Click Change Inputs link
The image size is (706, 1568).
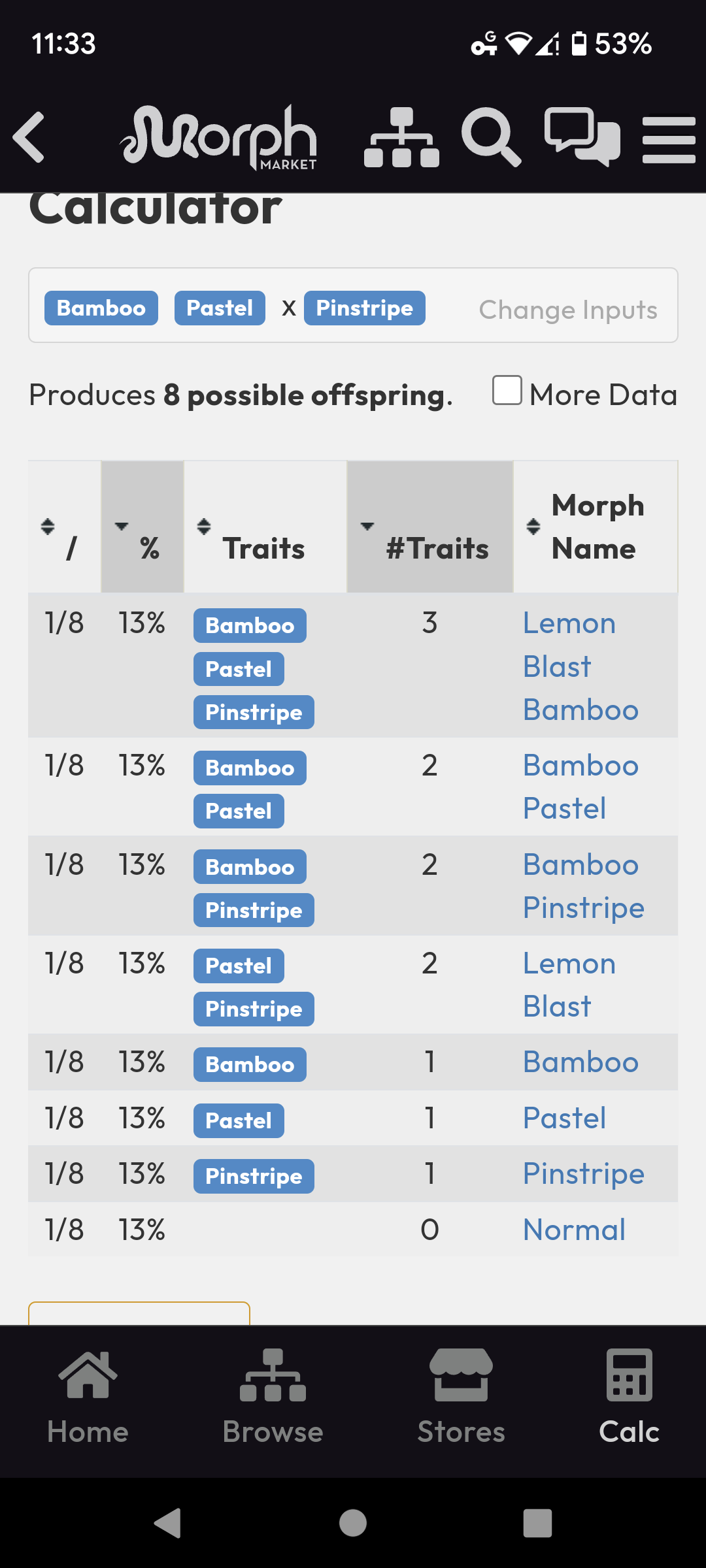point(568,310)
